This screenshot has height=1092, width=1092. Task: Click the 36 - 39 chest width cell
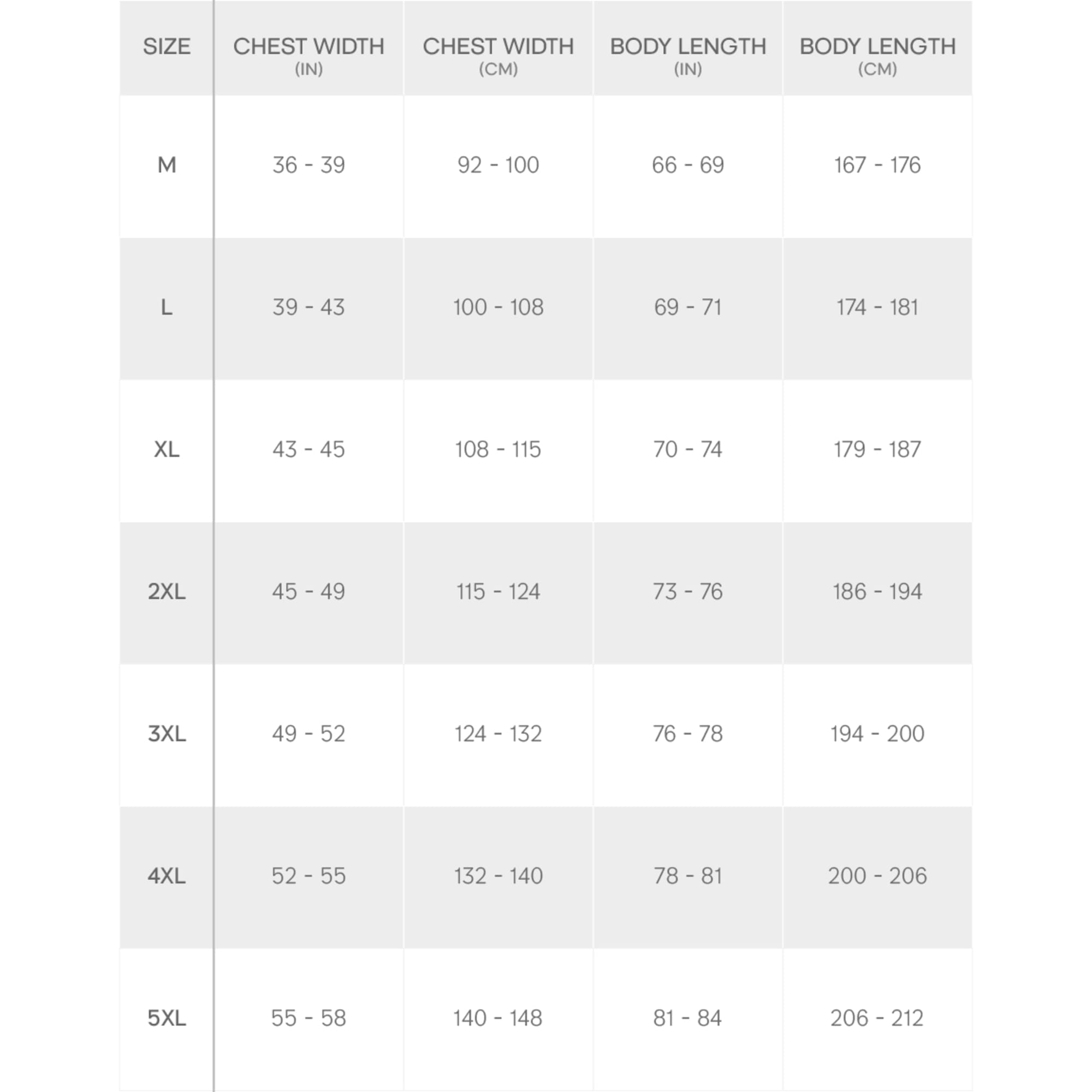tap(308, 165)
